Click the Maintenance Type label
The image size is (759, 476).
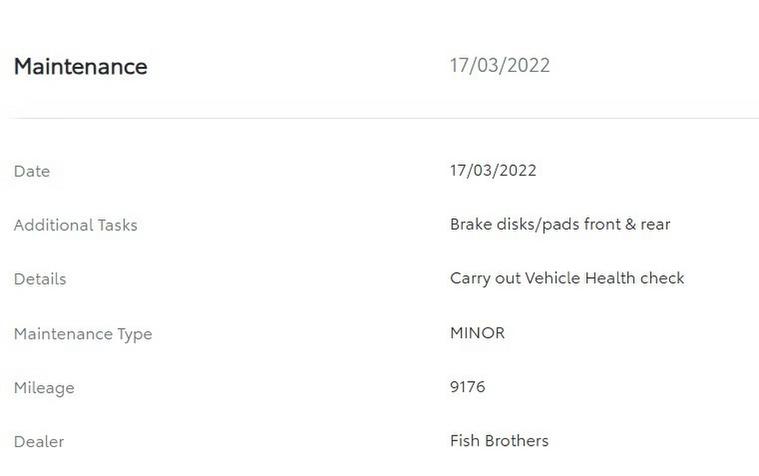tap(83, 334)
